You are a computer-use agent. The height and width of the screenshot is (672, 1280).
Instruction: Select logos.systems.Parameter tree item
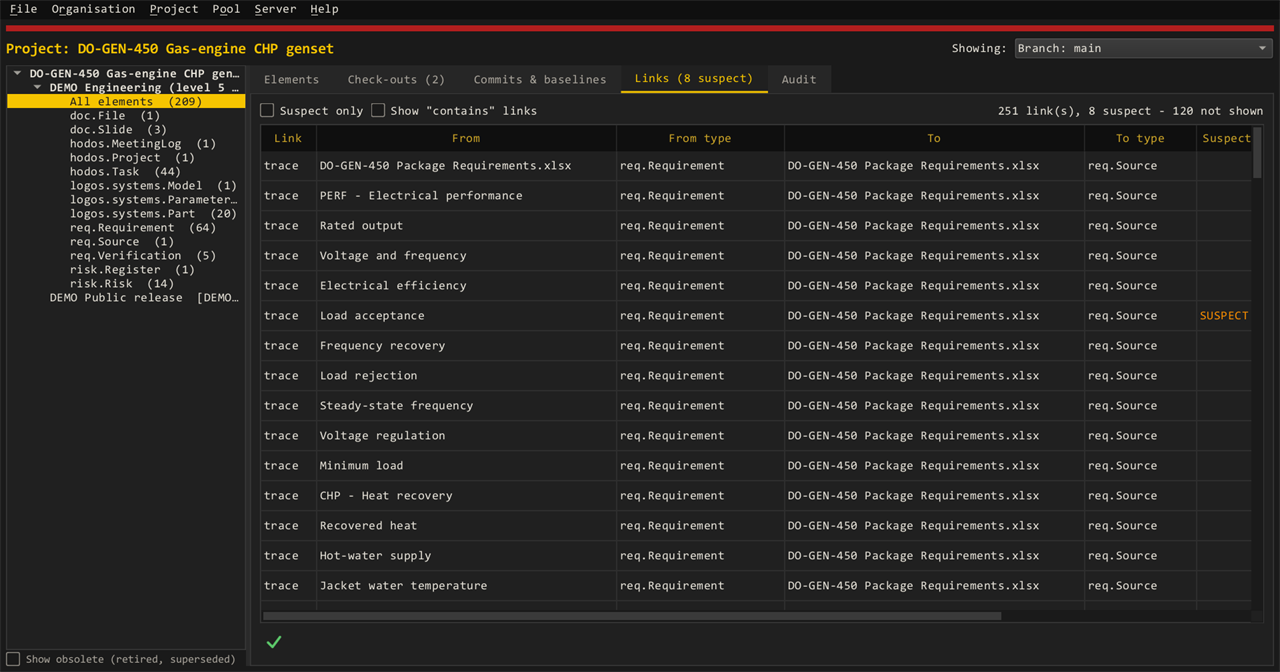pyautogui.click(x=153, y=199)
